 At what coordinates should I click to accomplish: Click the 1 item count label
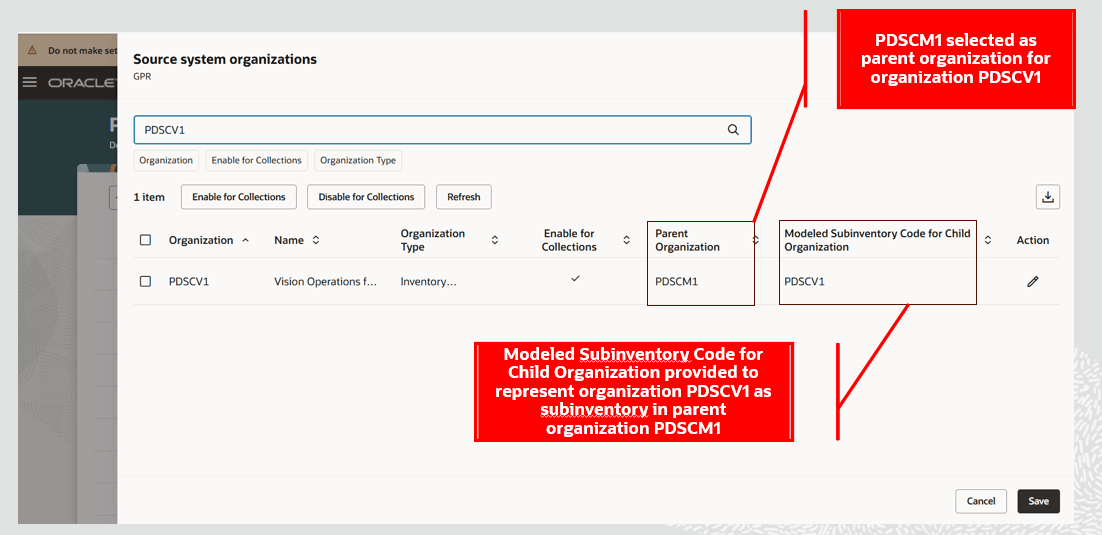coord(149,197)
